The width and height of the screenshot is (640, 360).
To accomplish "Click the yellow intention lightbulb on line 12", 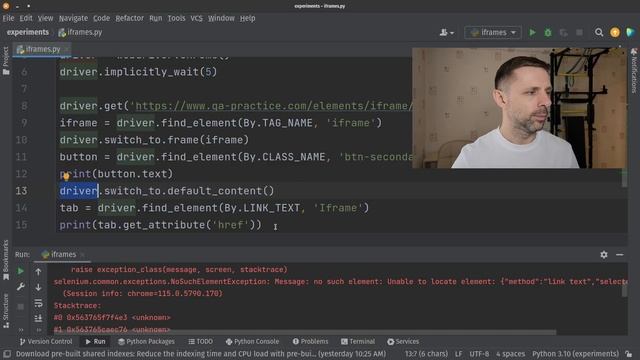I will [x=66, y=177].
